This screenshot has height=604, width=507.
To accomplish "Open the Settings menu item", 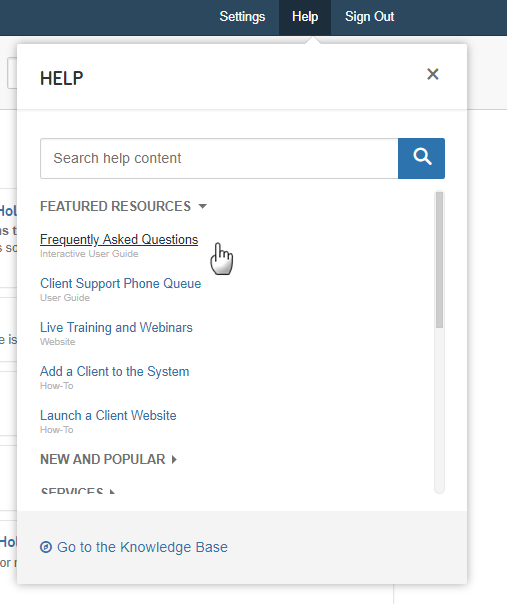I will tap(242, 17).
